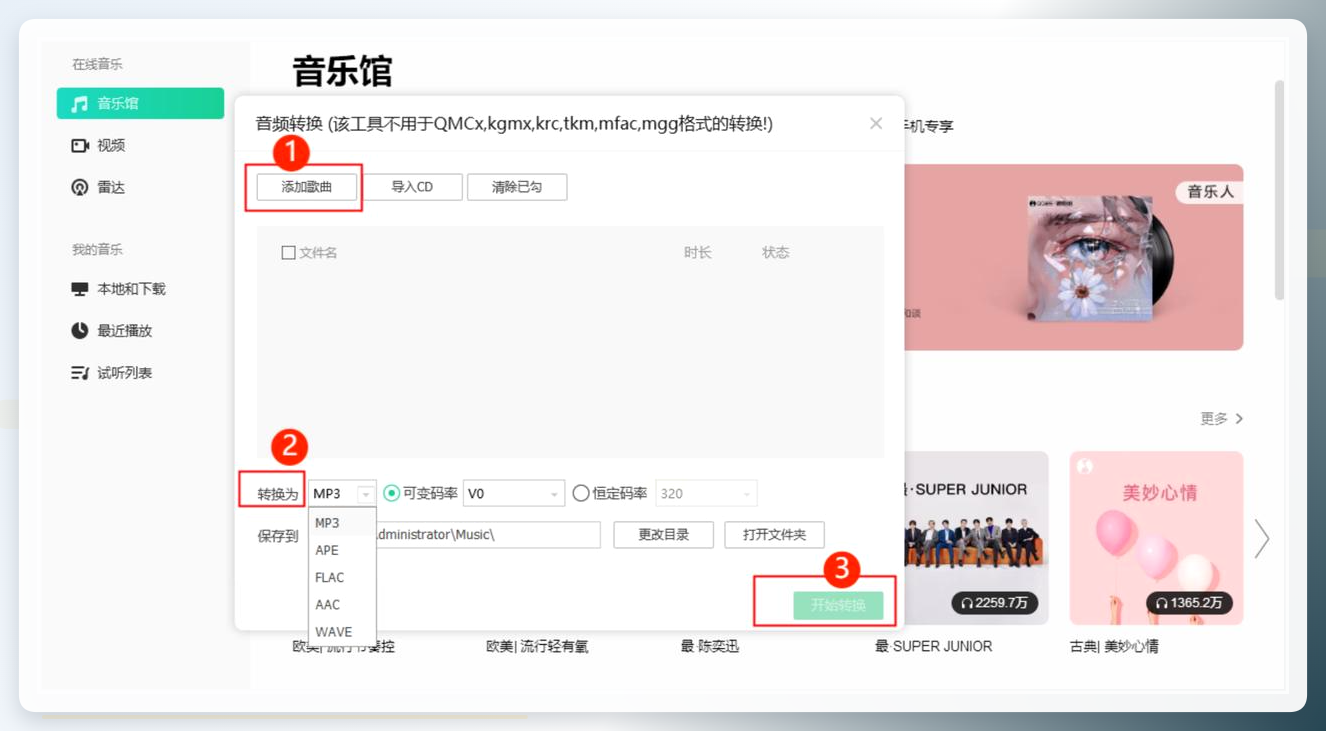Click the 导入CD button

(x=412, y=187)
